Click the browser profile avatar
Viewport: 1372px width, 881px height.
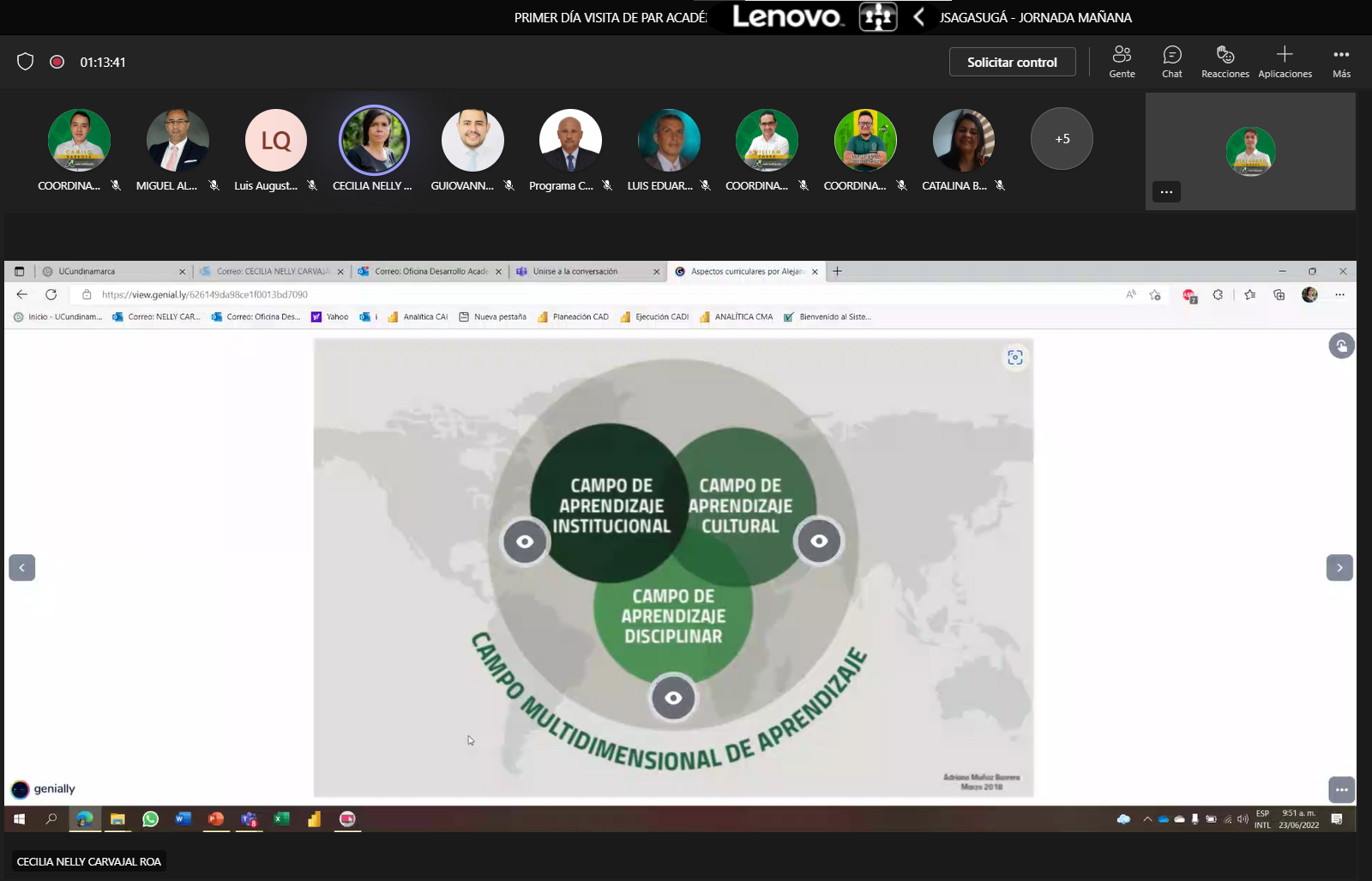pos(1309,294)
